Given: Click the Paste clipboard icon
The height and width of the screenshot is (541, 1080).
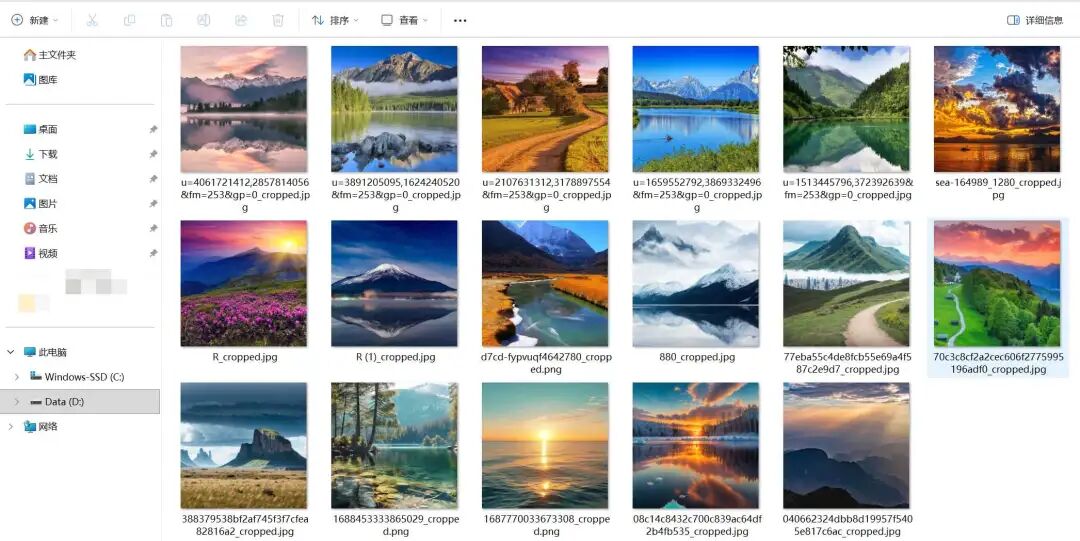Looking at the screenshot, I should pos(166,21).
